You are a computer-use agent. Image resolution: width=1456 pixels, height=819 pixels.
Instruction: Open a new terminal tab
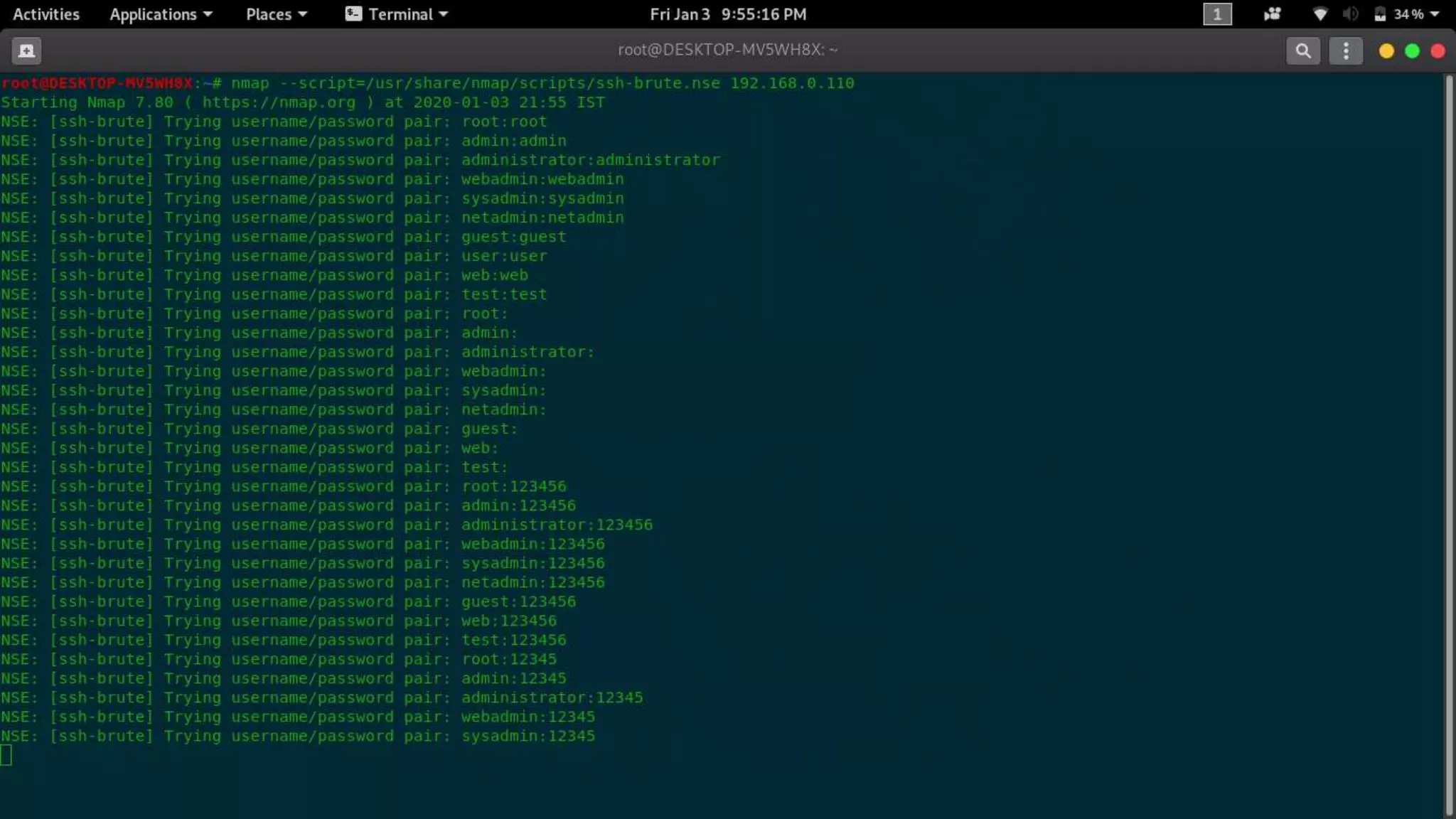27,50
